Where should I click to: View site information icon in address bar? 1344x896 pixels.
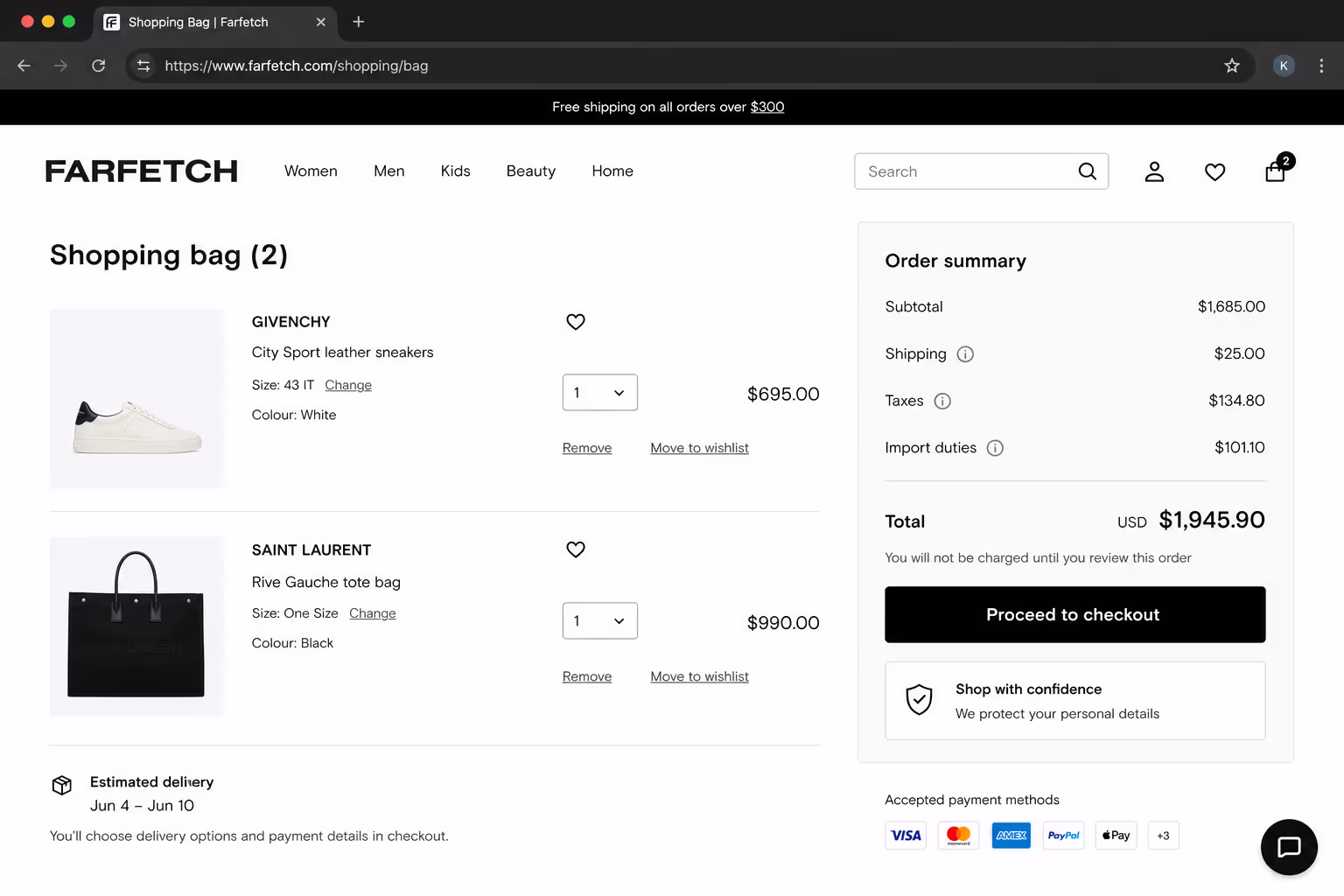pos(143,66)
